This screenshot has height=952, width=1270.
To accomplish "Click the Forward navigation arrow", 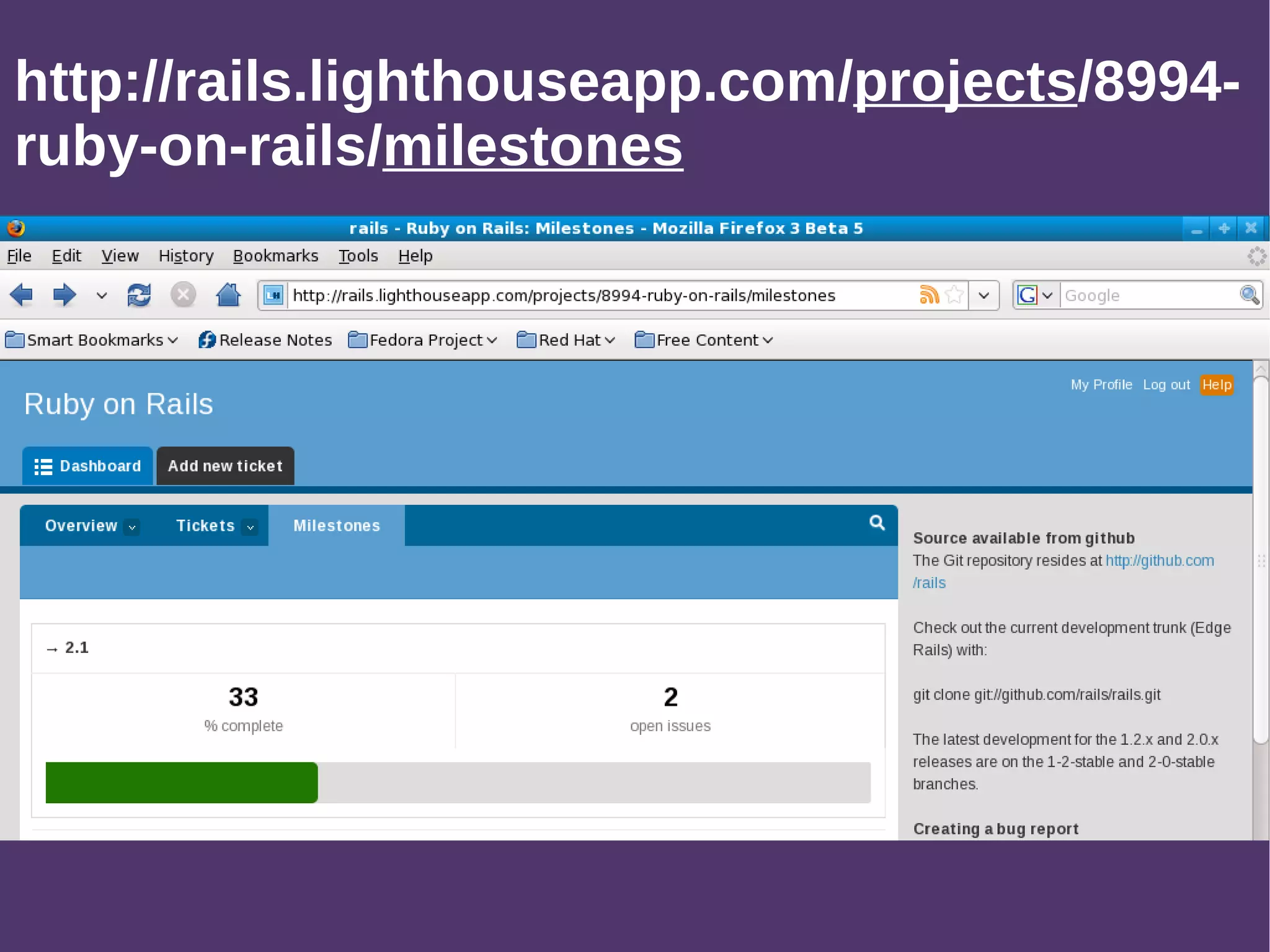I will (x=64, y=295).
